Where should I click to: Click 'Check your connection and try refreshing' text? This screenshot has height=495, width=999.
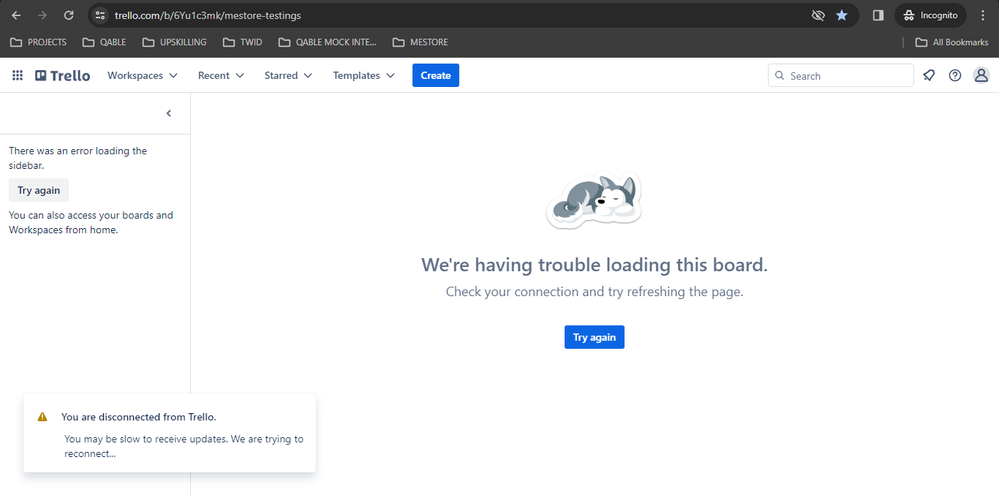594,292
